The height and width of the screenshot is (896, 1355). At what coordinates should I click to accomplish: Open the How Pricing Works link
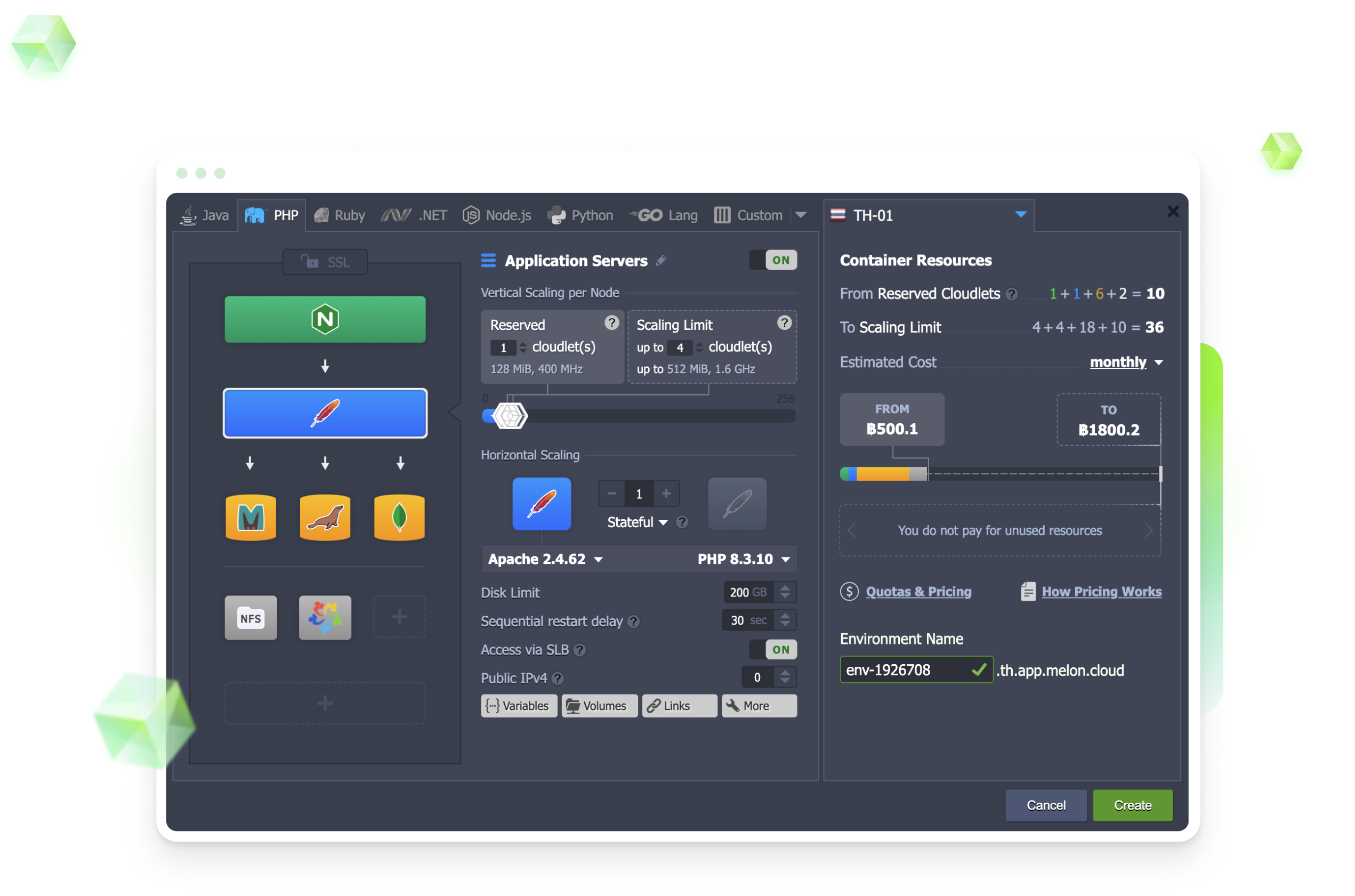click(x=1101, y=592)
